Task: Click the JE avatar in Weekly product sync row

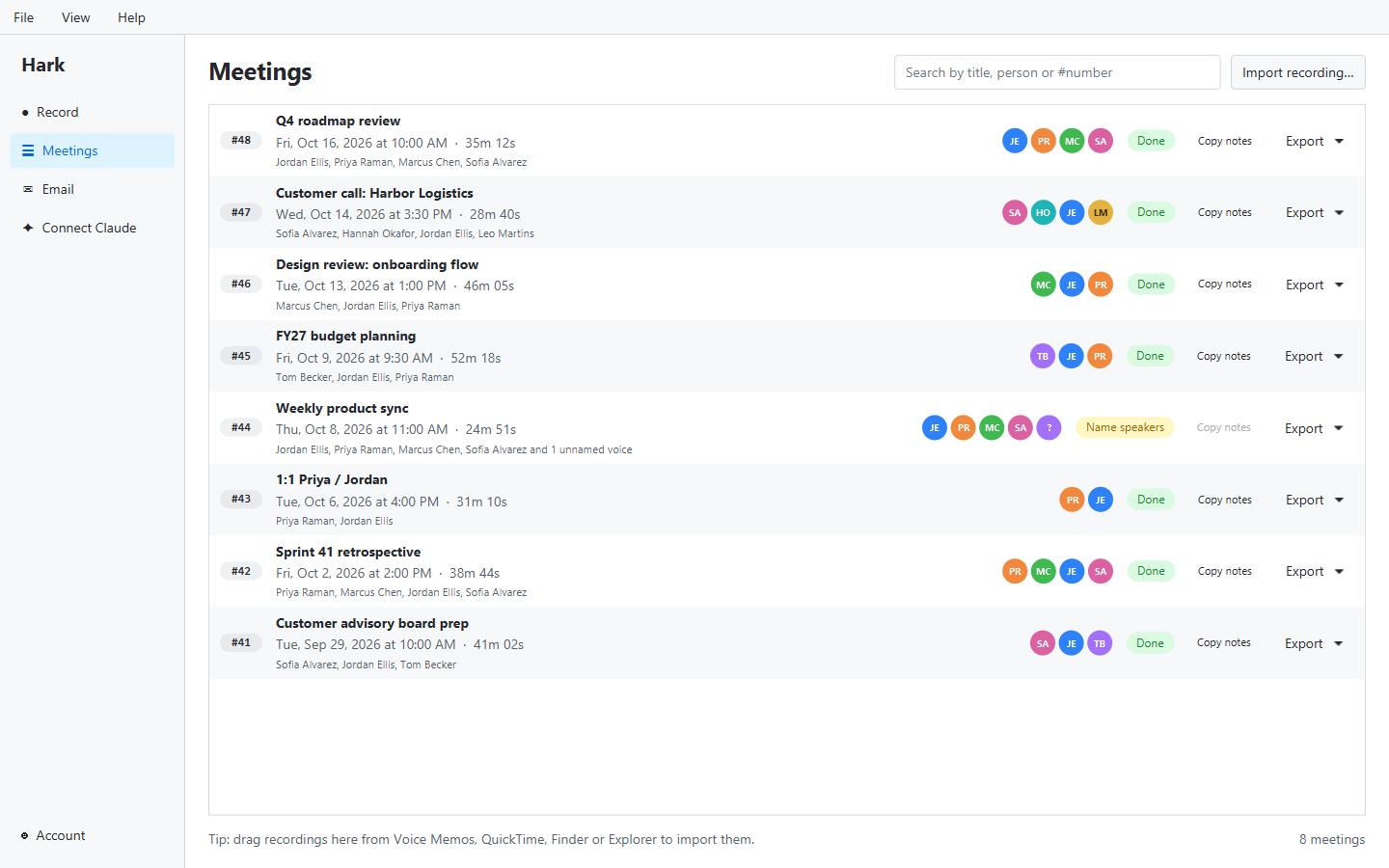Action: point(935,427)
